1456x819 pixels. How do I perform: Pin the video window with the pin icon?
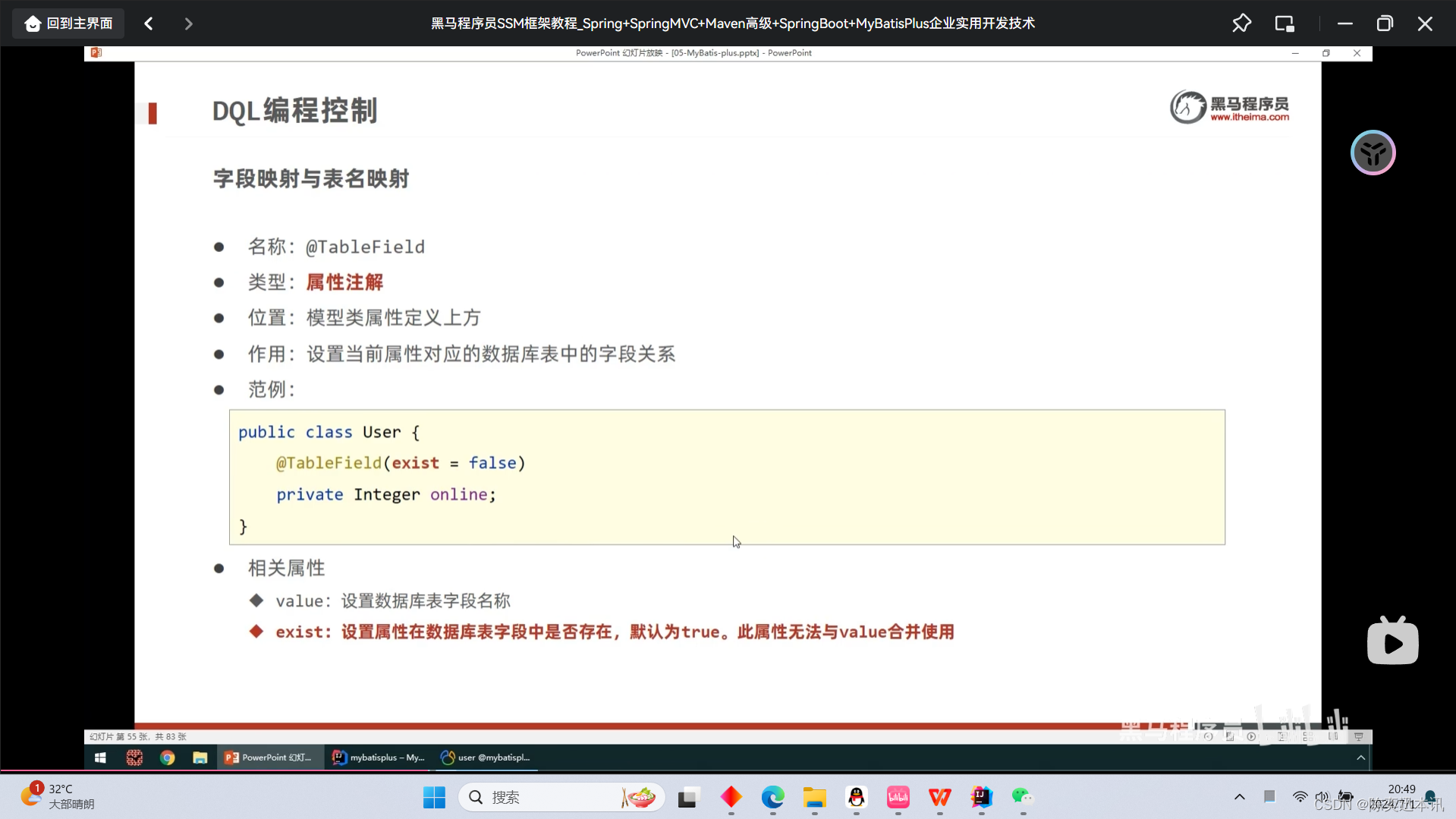(1241, 23)
